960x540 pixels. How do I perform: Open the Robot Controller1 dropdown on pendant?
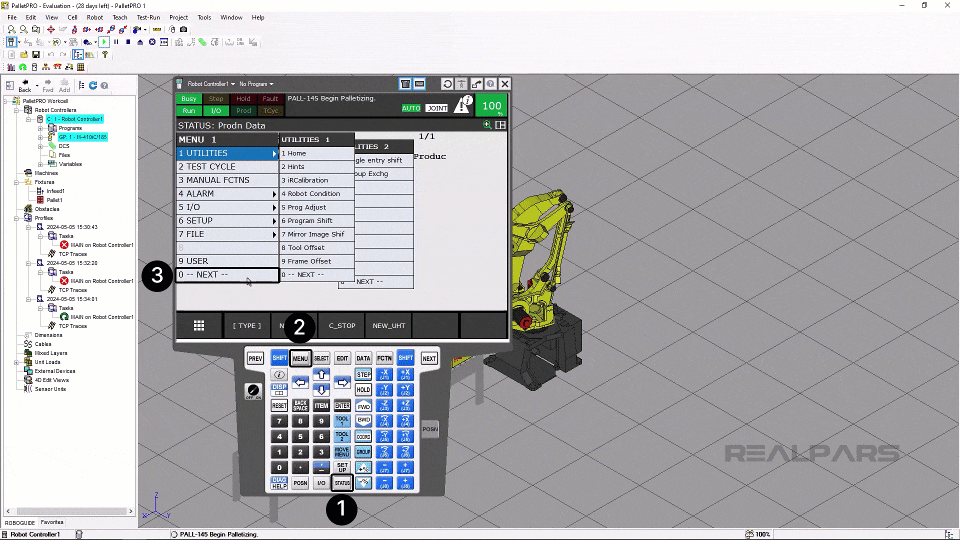(x=211, y=84)
